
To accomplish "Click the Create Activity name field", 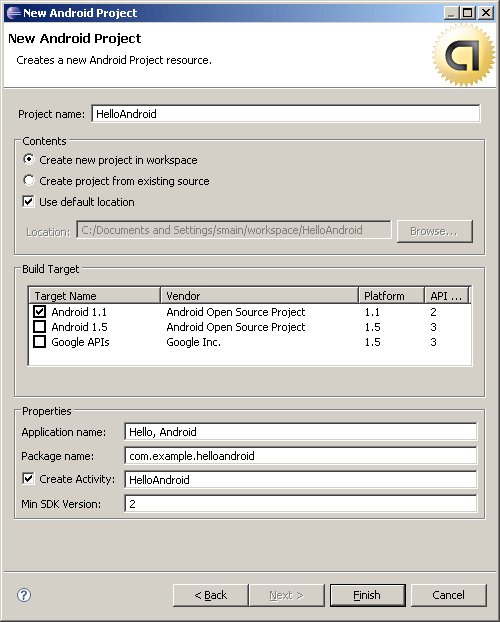I will (301, 480).
